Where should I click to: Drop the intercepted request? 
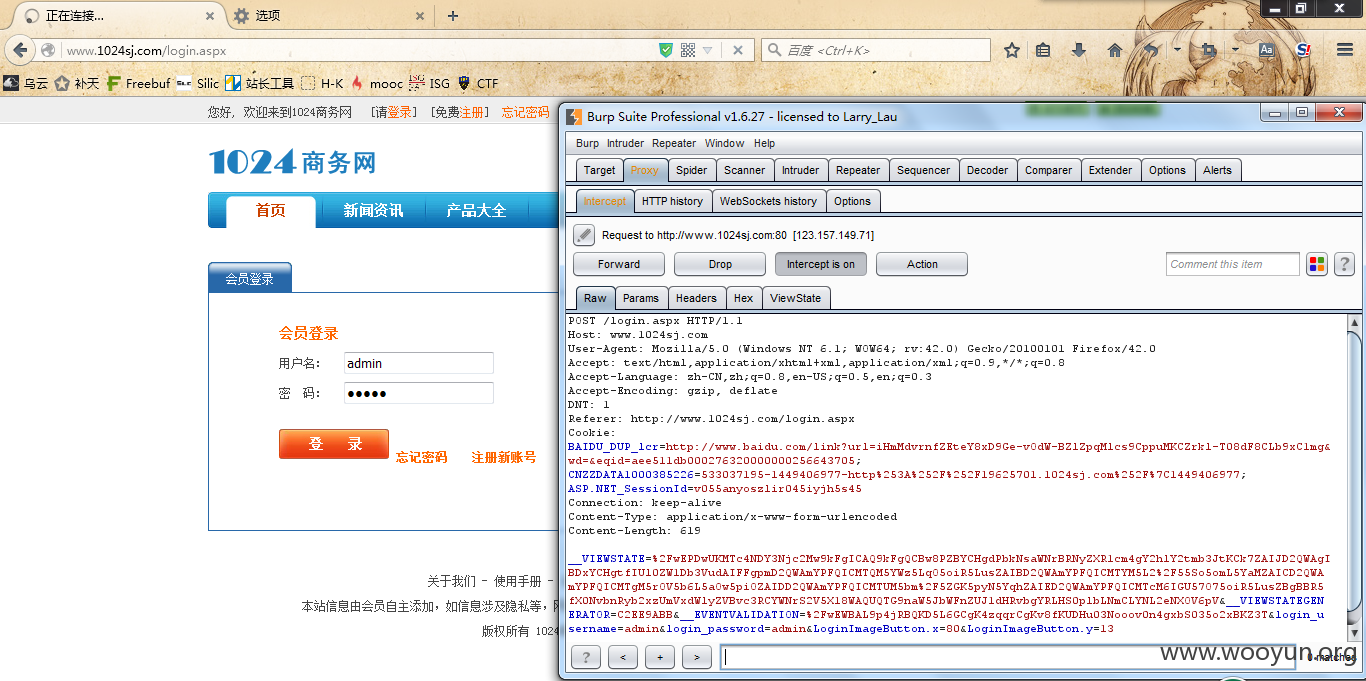(720, 264)
